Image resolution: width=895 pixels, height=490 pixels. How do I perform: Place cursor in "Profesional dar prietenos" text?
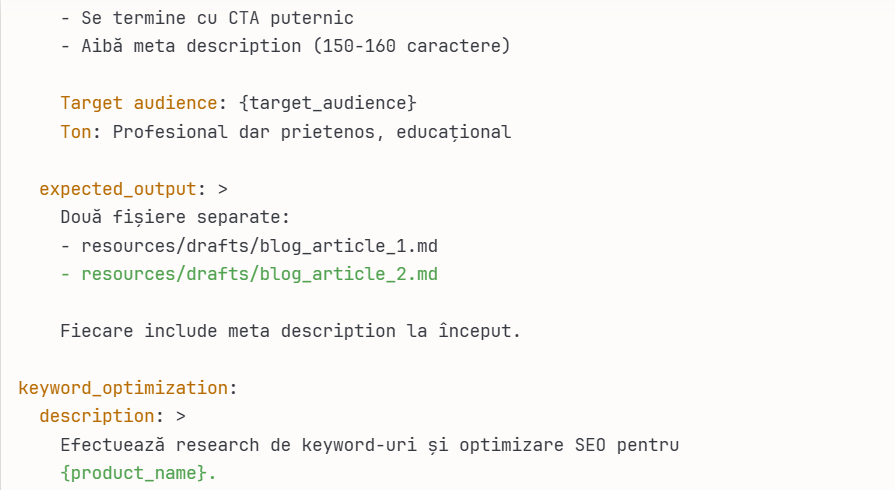[x=216, y=131]
